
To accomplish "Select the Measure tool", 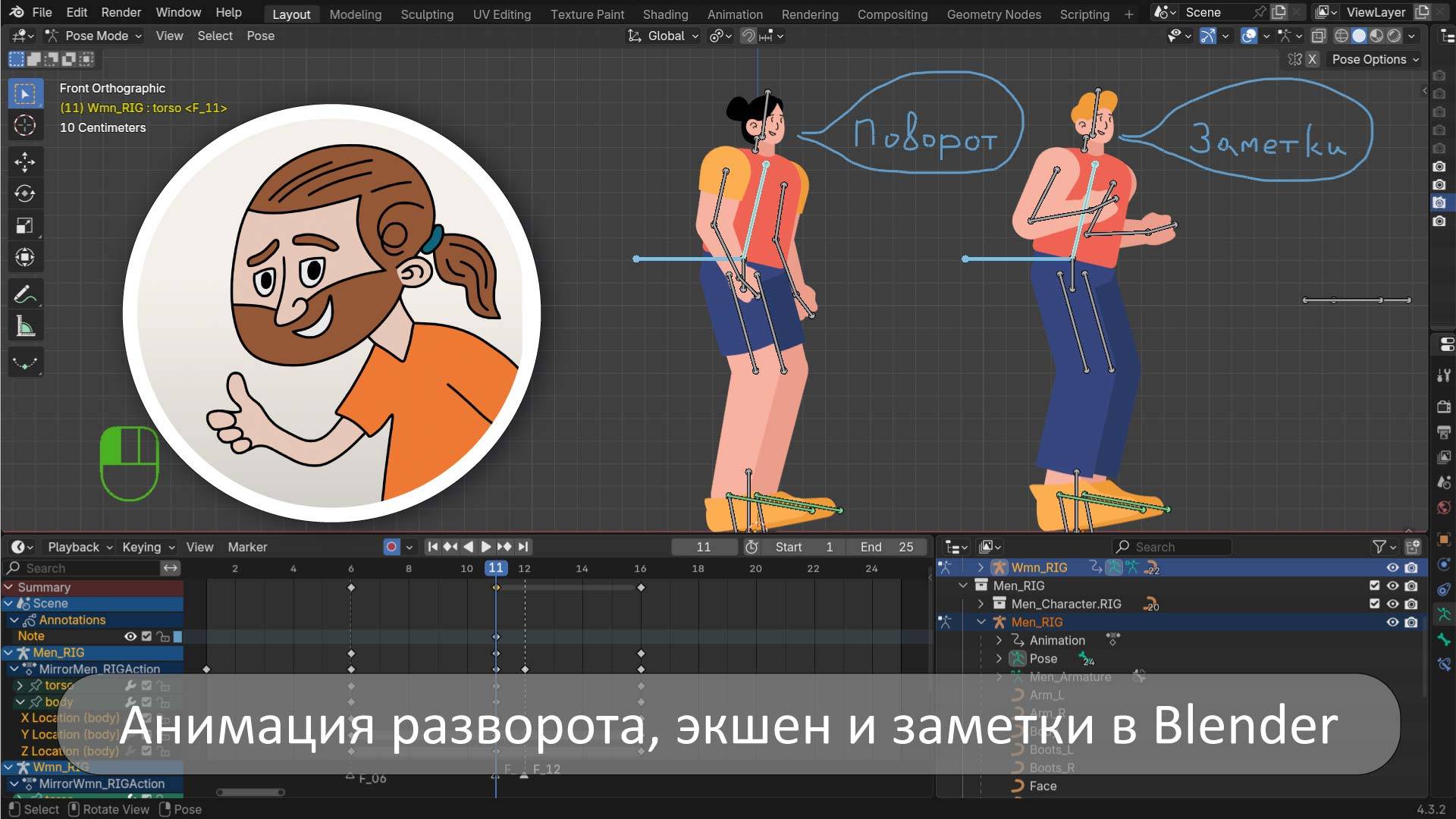I will pyautogui.click(x=25, y=325).
